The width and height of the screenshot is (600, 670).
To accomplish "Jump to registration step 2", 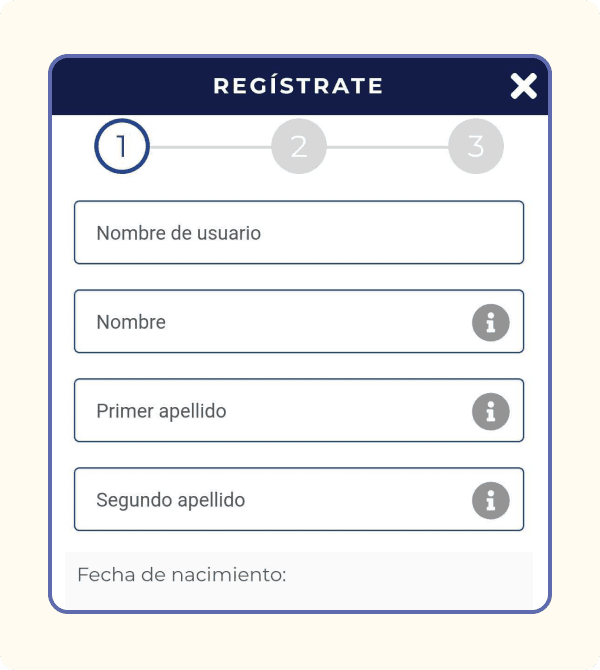I will [299, 147].
